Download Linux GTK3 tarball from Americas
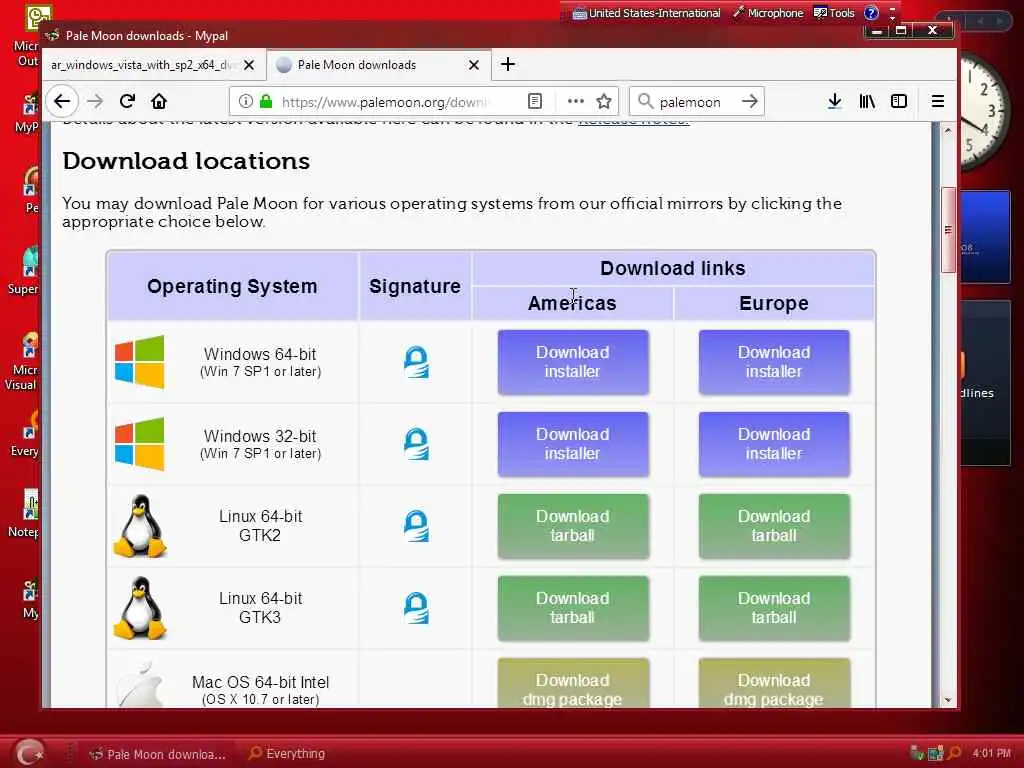Image resolution: width=1024 pixels, height=768 pixels. point(573,608)
